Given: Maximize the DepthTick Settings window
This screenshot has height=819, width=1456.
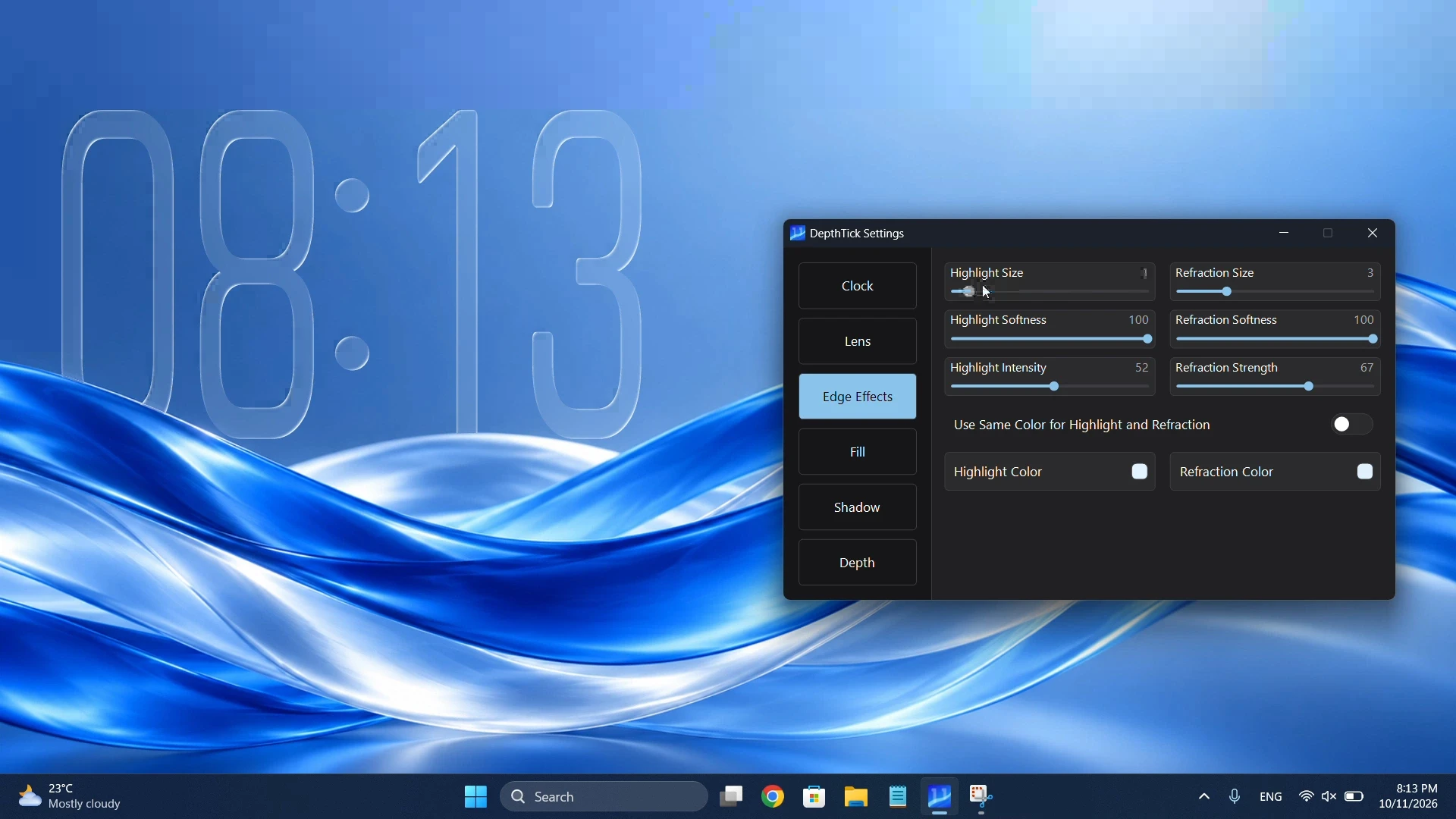Looking at the screenshot, I should (x=1329, y=234).
